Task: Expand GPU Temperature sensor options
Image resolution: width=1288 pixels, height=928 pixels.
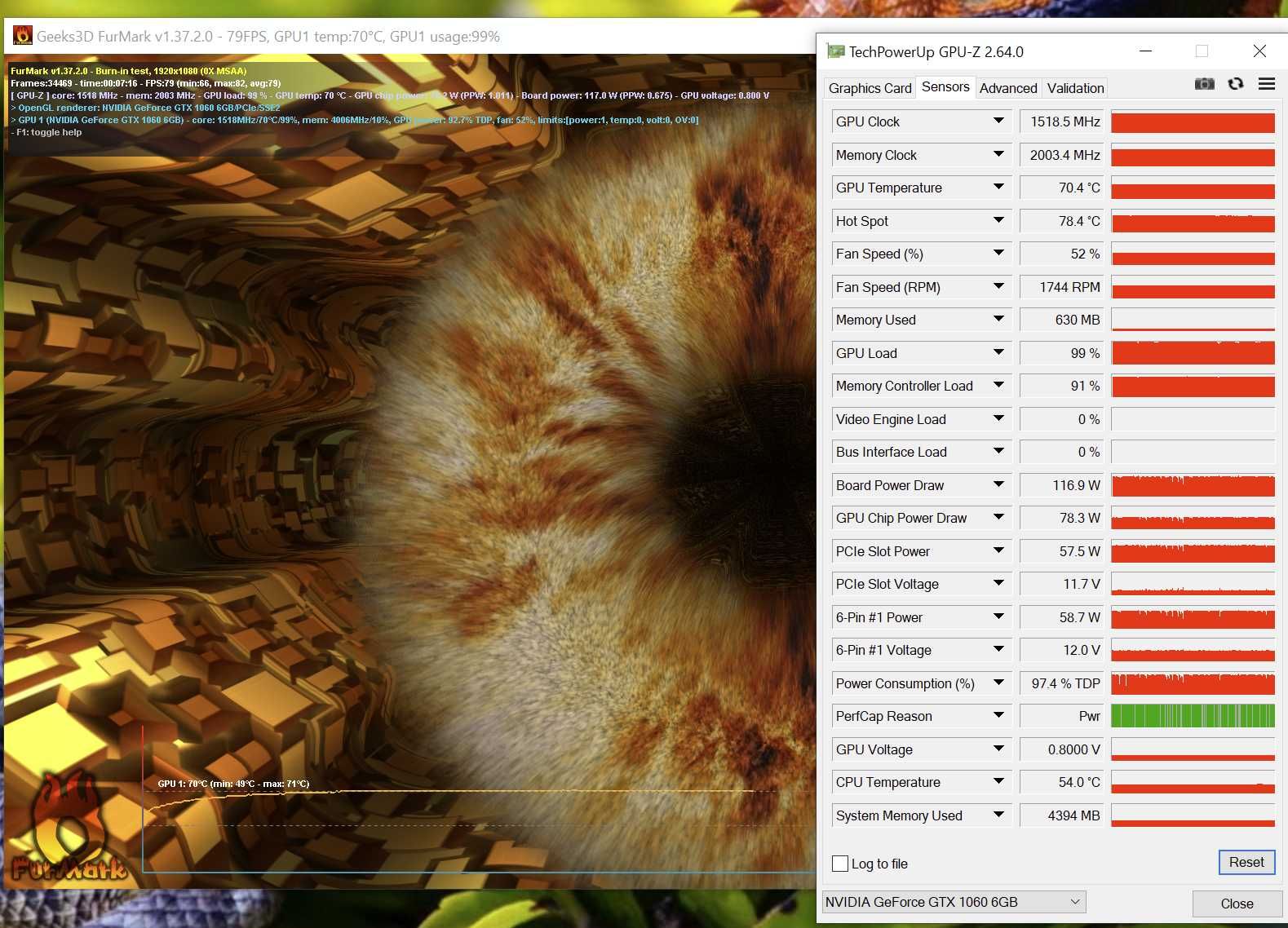Action: pyautogui.click(x=998, y=187)
